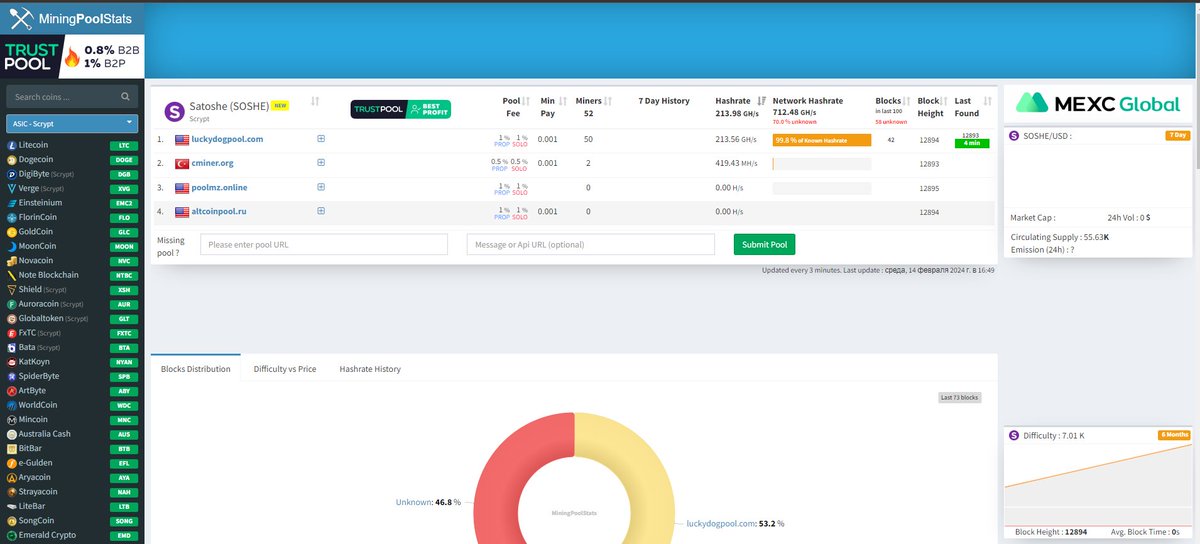Click the MiningPoolStats logo
This screenshot has width=1200, height=544.
point(72,17)
